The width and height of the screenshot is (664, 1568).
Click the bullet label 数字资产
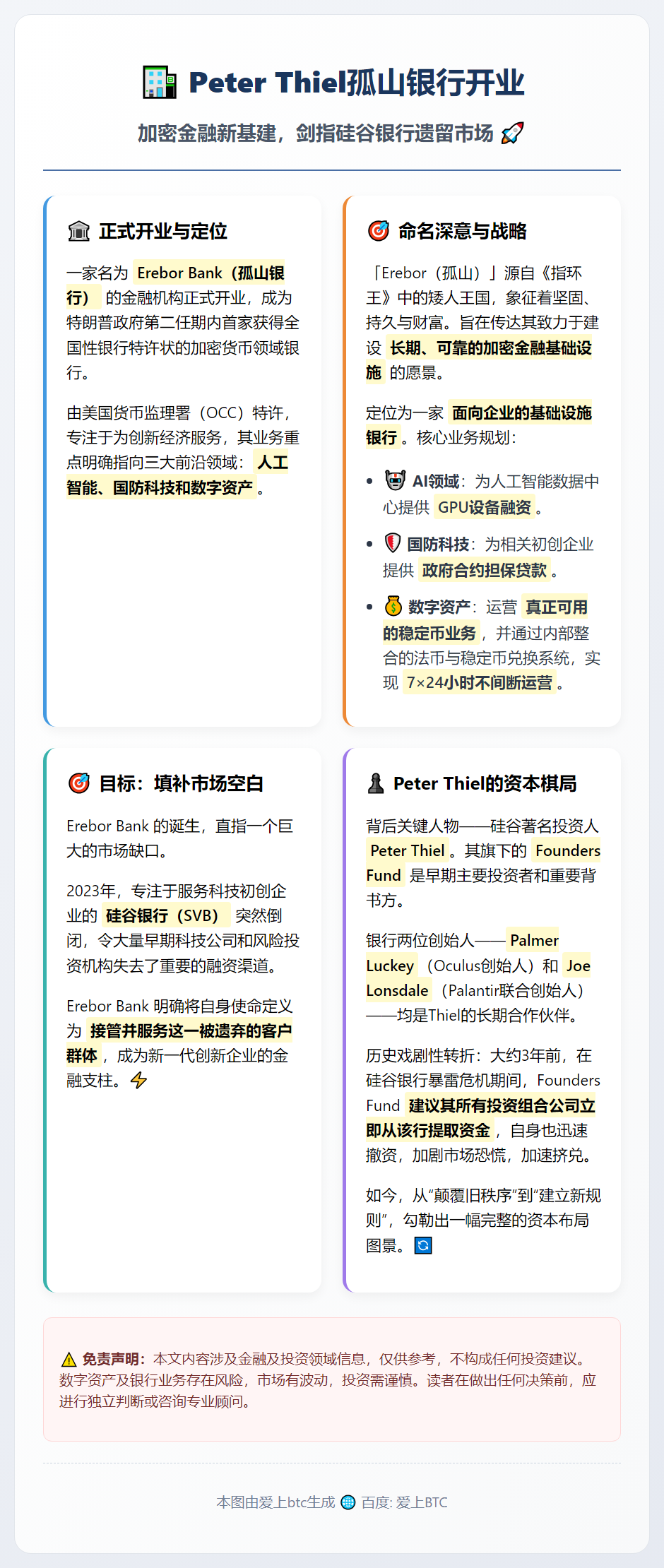click(x=439, y=607)
